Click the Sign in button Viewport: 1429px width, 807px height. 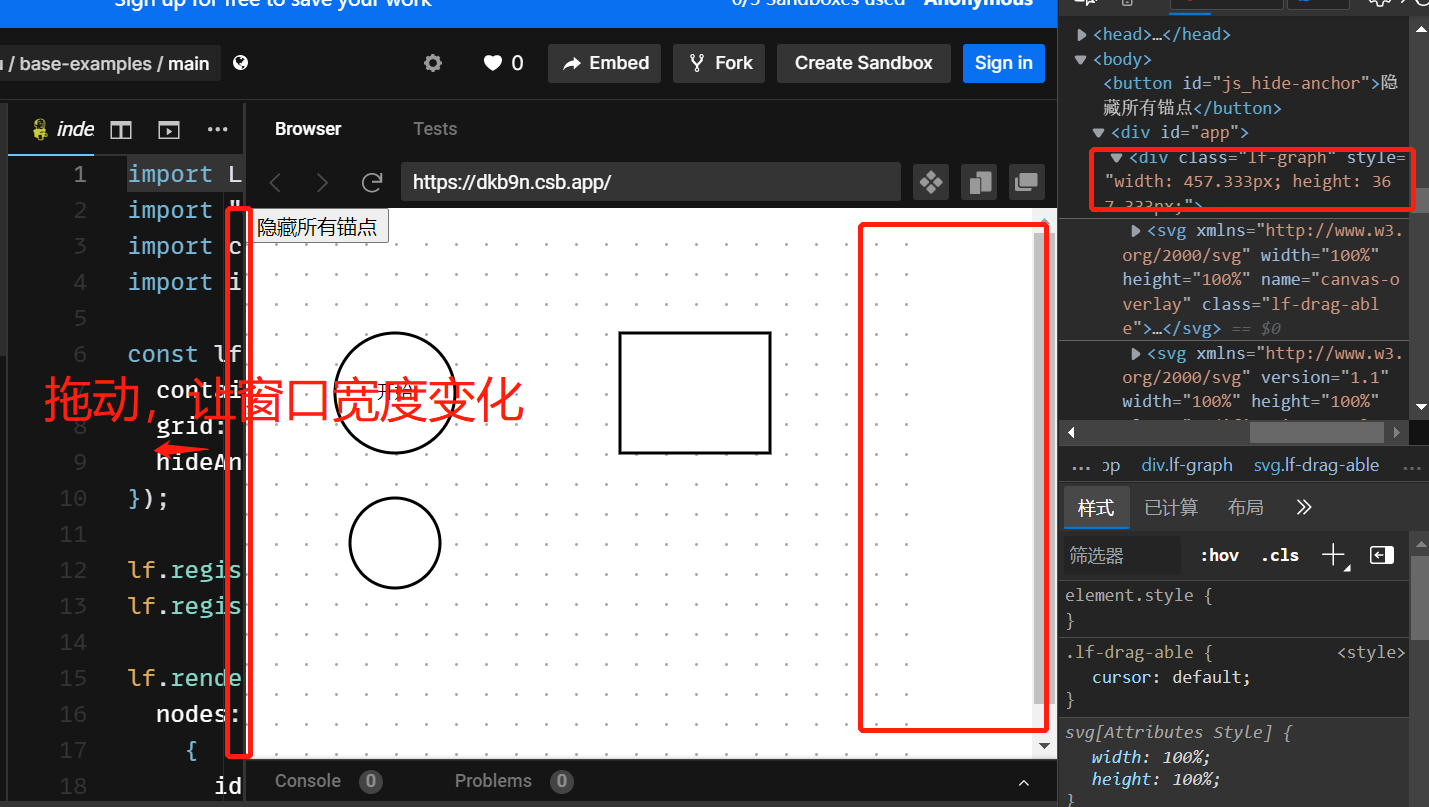coord(1003,62)
